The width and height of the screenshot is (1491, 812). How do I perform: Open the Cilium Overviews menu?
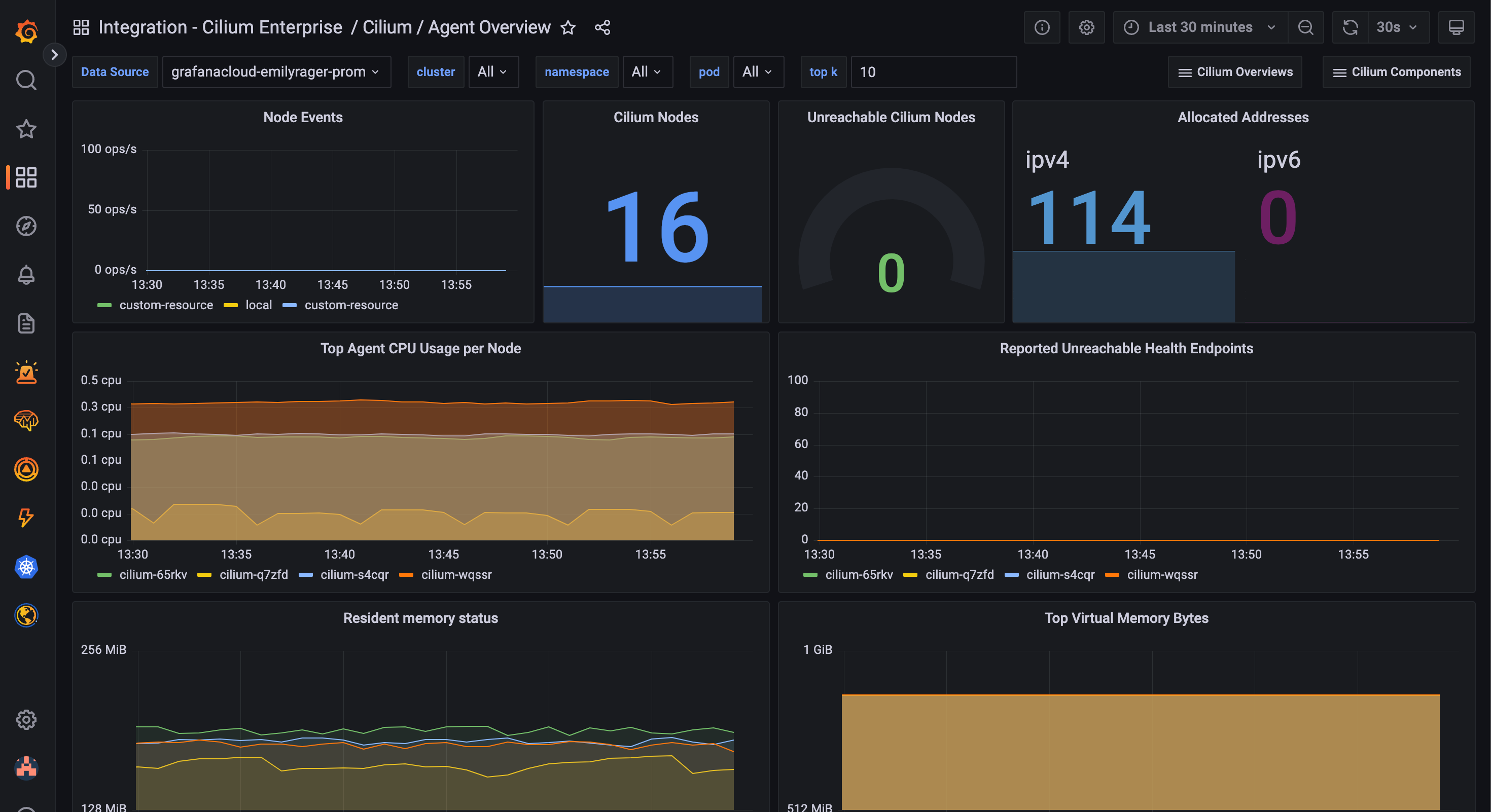click(x=1234, y=71)
